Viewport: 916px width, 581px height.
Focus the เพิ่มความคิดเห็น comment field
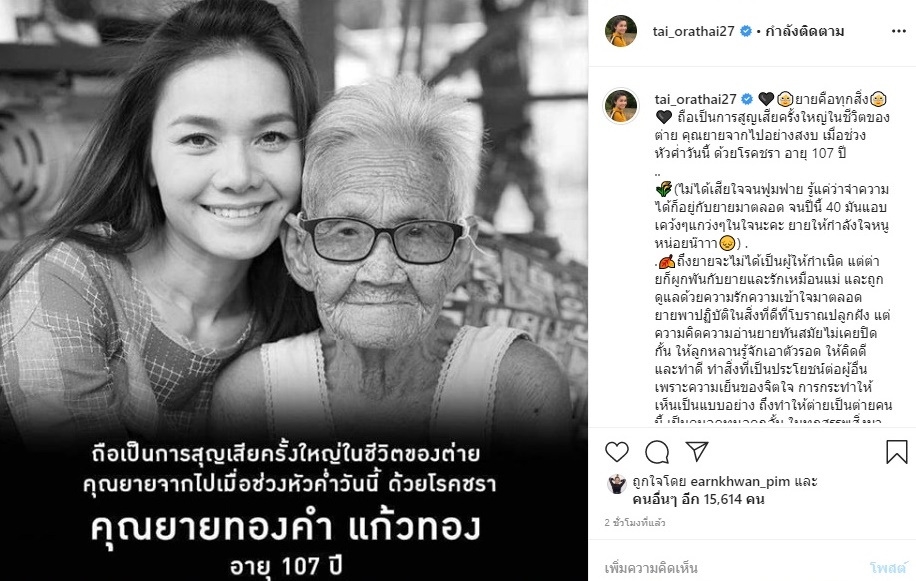point(730,568)
